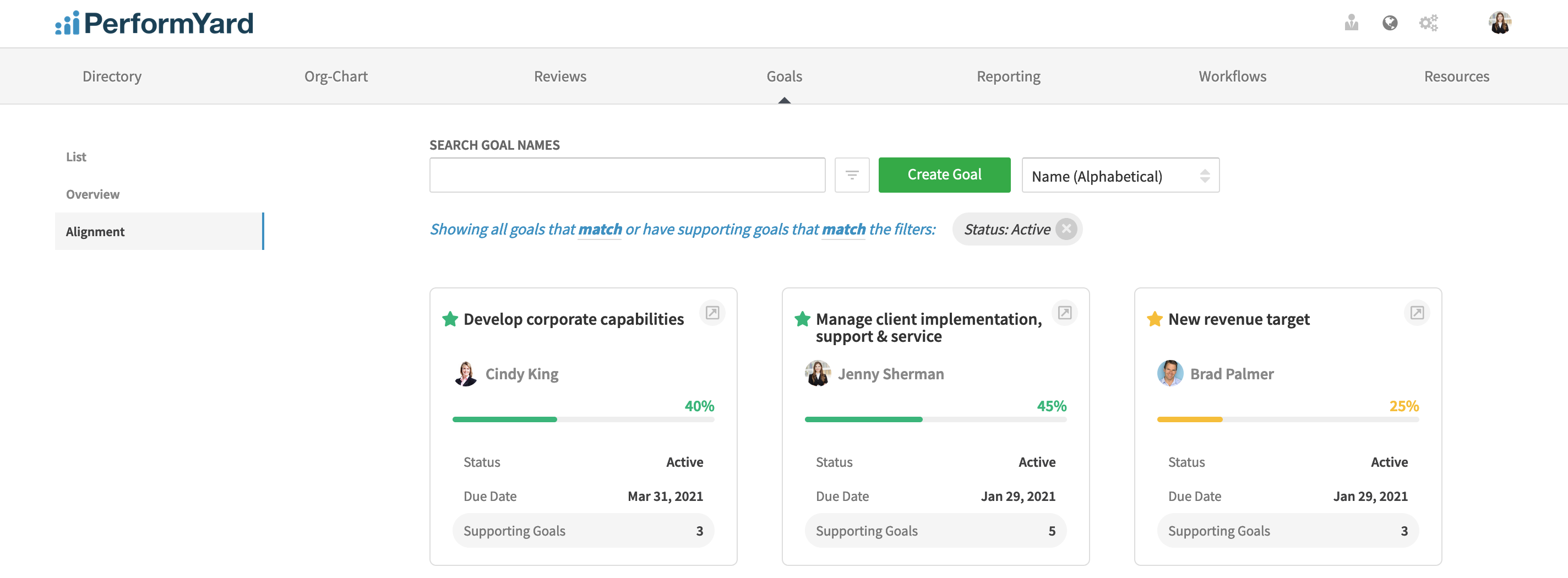The image size is (1568, 578).
Task: Select Overview in the sidebar
Action: [x=92, y=195]
